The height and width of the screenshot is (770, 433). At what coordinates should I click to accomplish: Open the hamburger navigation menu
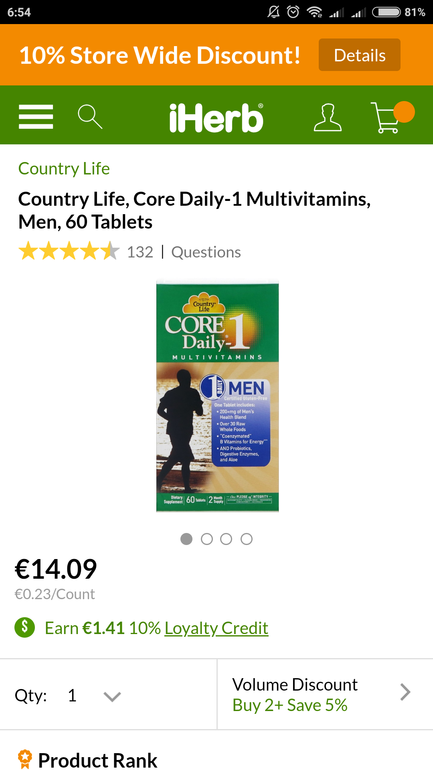[x=36, y=117]
